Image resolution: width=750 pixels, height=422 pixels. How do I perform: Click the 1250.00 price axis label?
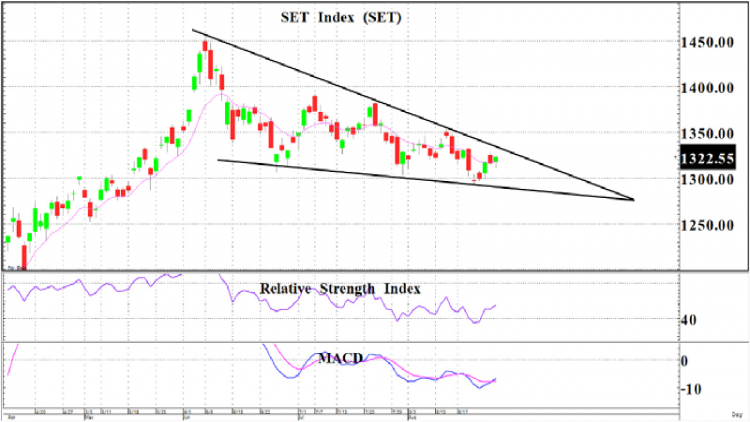(707, 225)
